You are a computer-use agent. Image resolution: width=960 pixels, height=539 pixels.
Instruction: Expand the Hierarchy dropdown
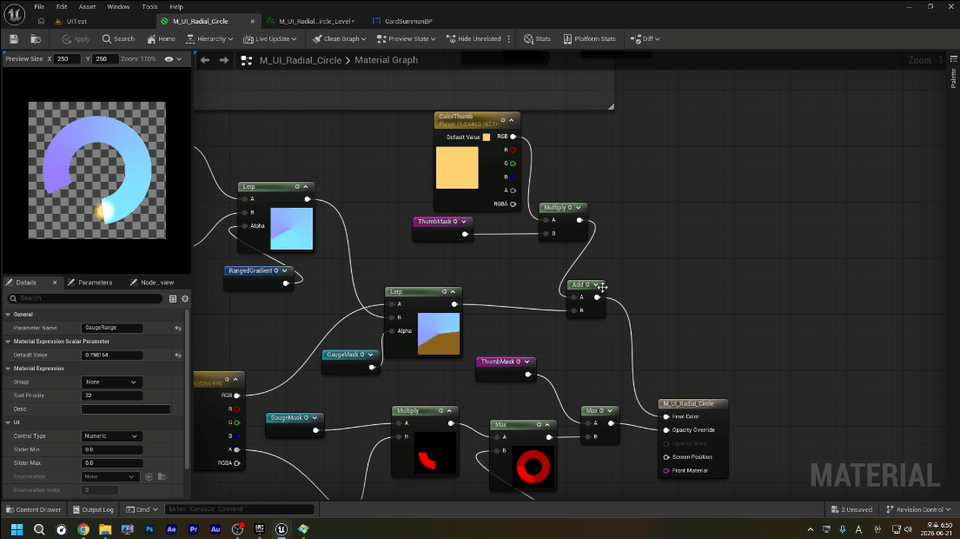(x=209, y=39)
